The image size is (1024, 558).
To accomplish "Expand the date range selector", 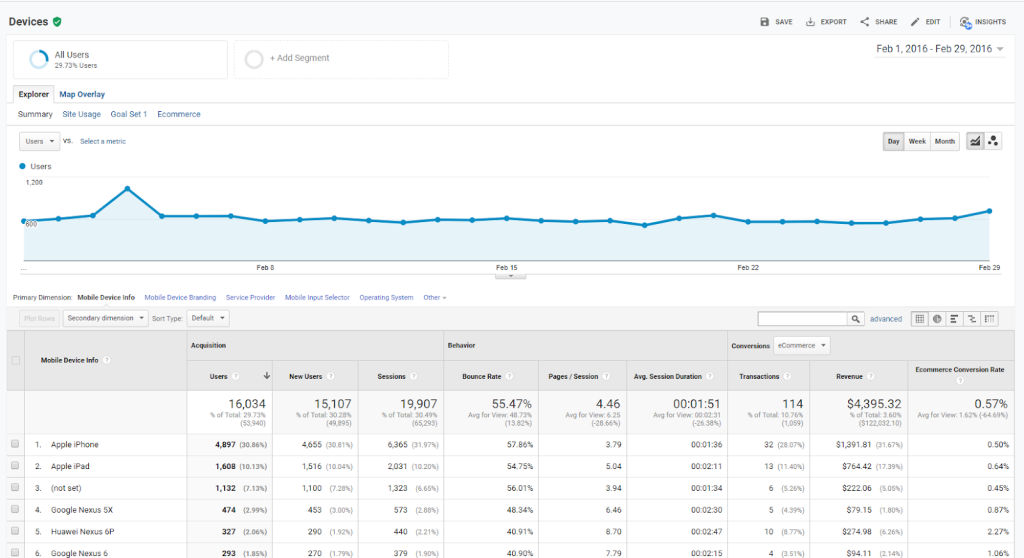I will [x=940, y=48].
